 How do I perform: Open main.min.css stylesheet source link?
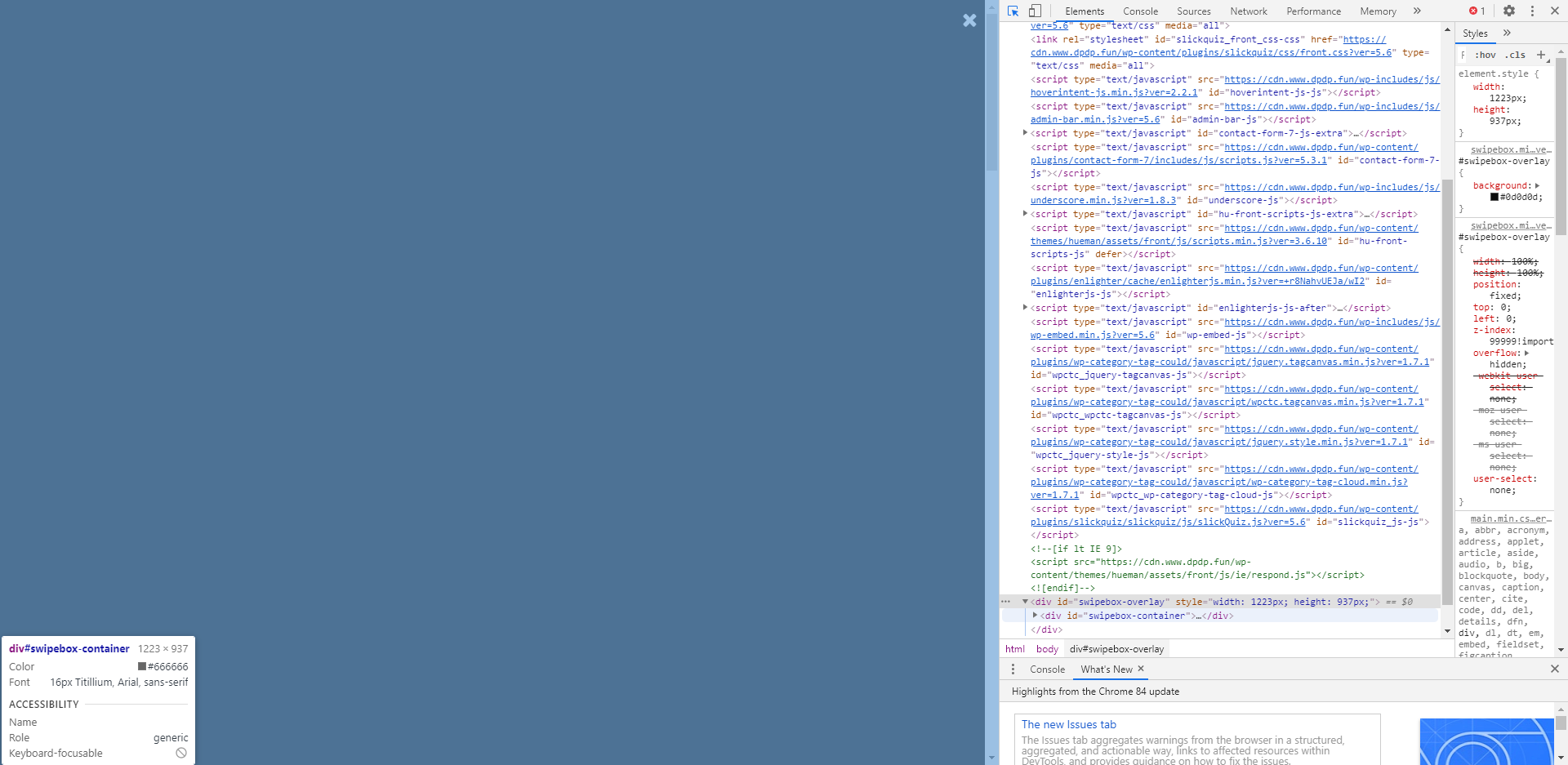pos(1510,518)
